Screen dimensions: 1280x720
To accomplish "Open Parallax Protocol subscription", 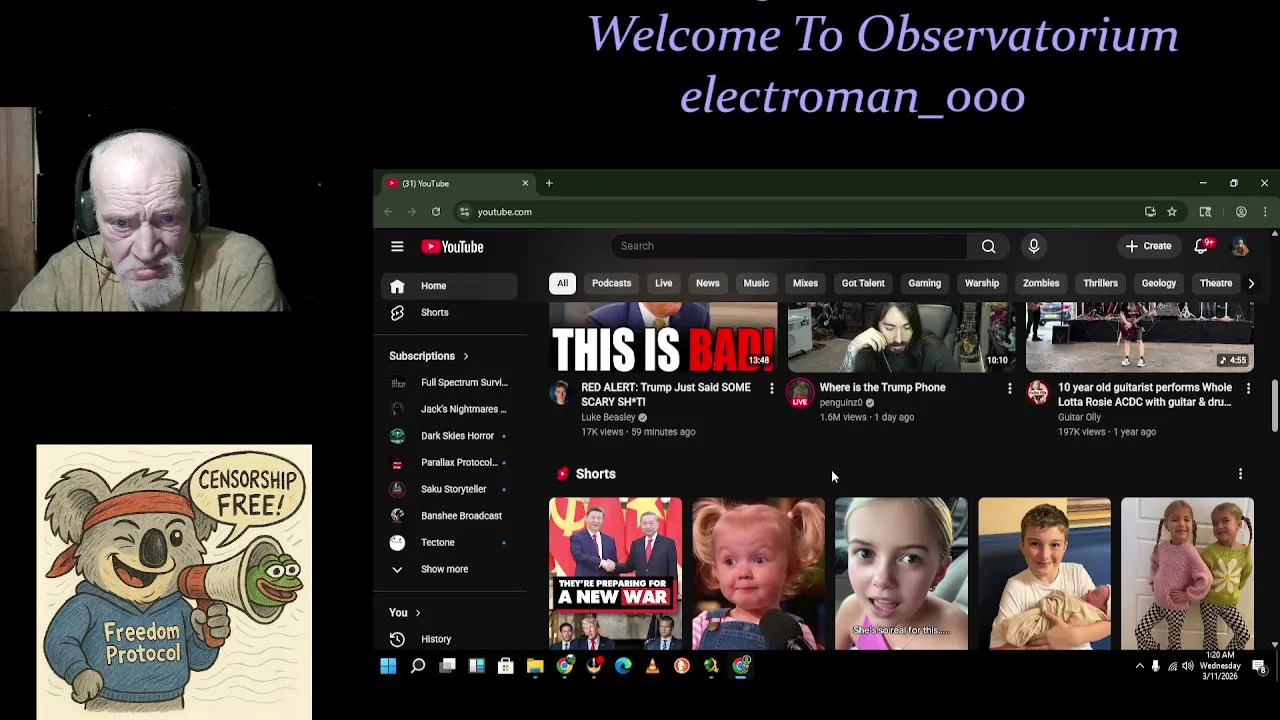I will (448, 462).
